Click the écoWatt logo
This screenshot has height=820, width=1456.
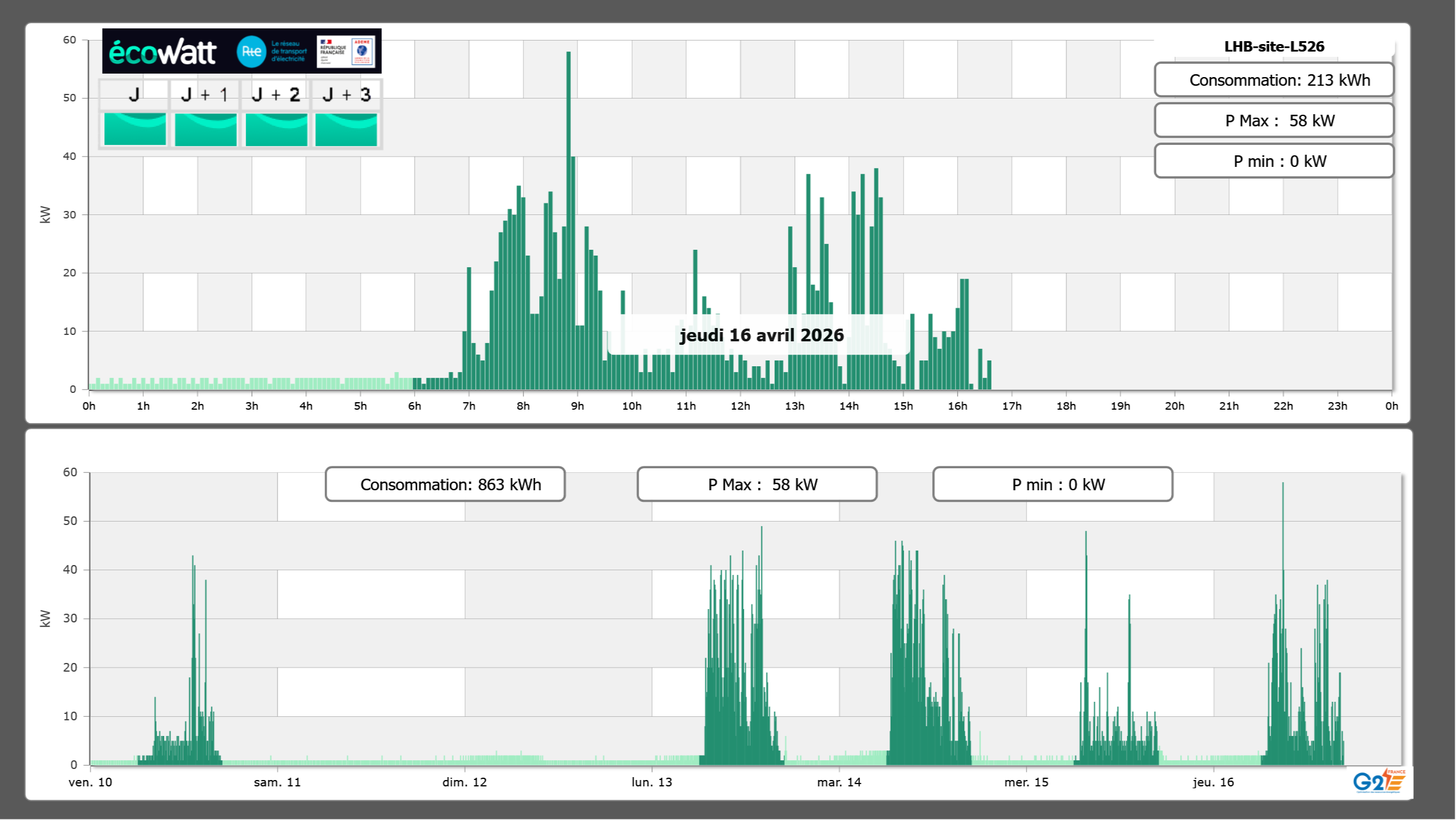click(x=162, y=52)
